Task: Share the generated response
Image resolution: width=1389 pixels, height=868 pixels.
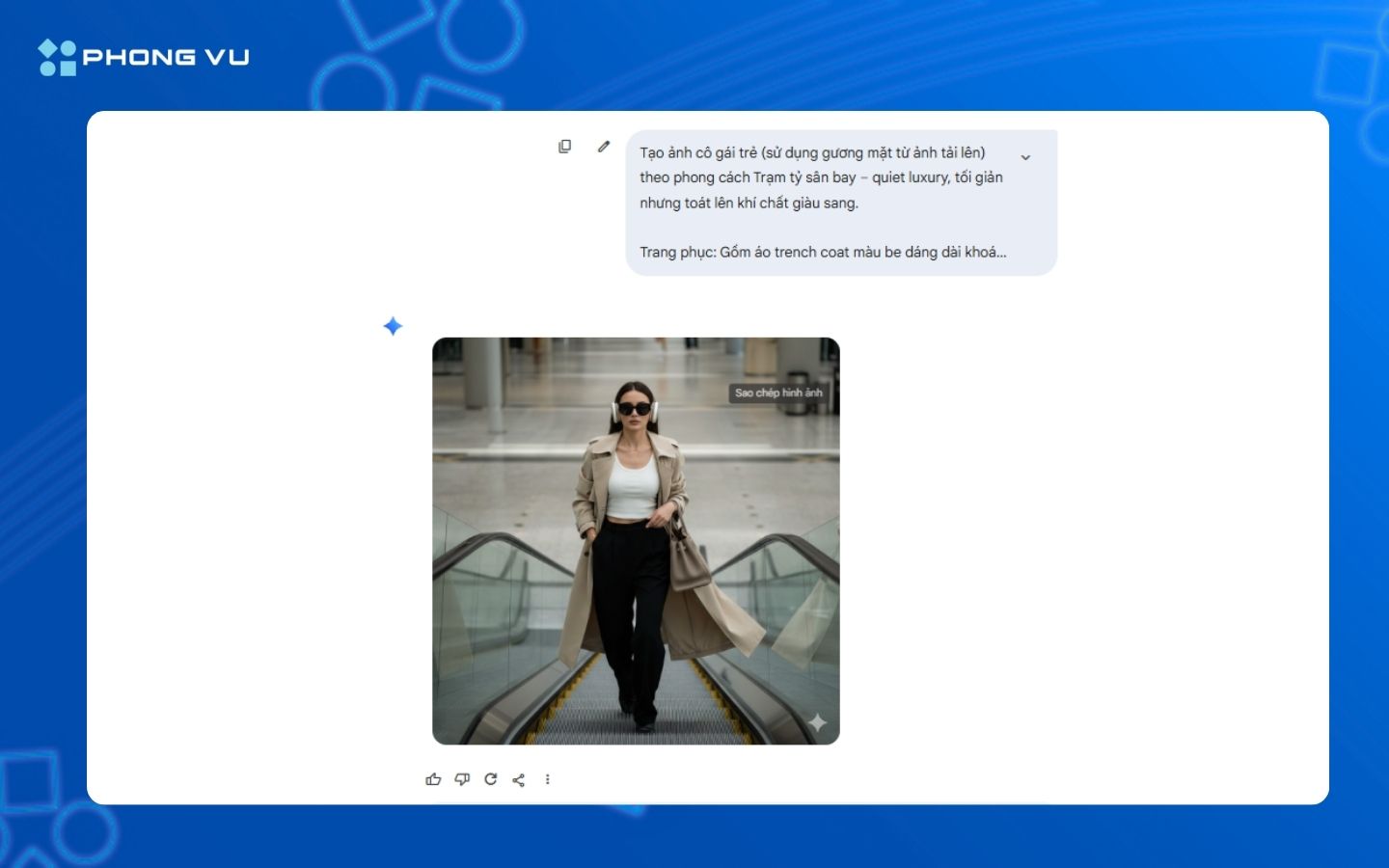Action: tap(519, 779)
